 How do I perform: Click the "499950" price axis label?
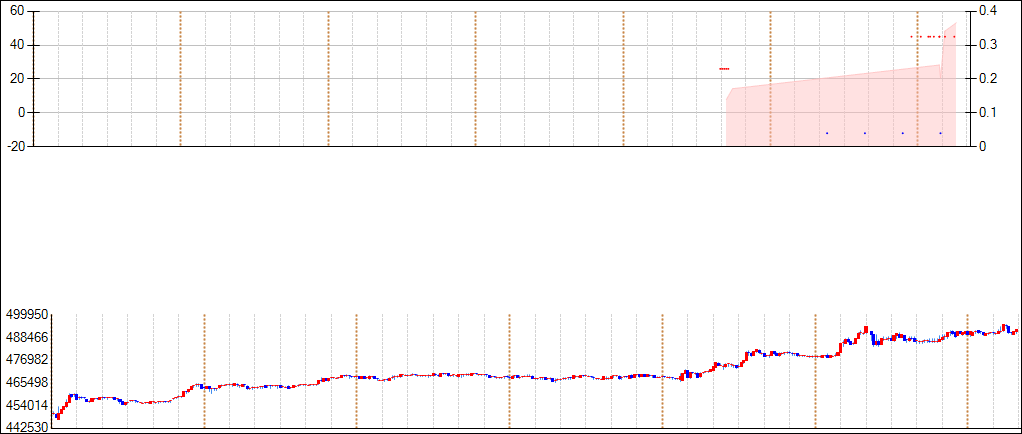tap(27, 315)
